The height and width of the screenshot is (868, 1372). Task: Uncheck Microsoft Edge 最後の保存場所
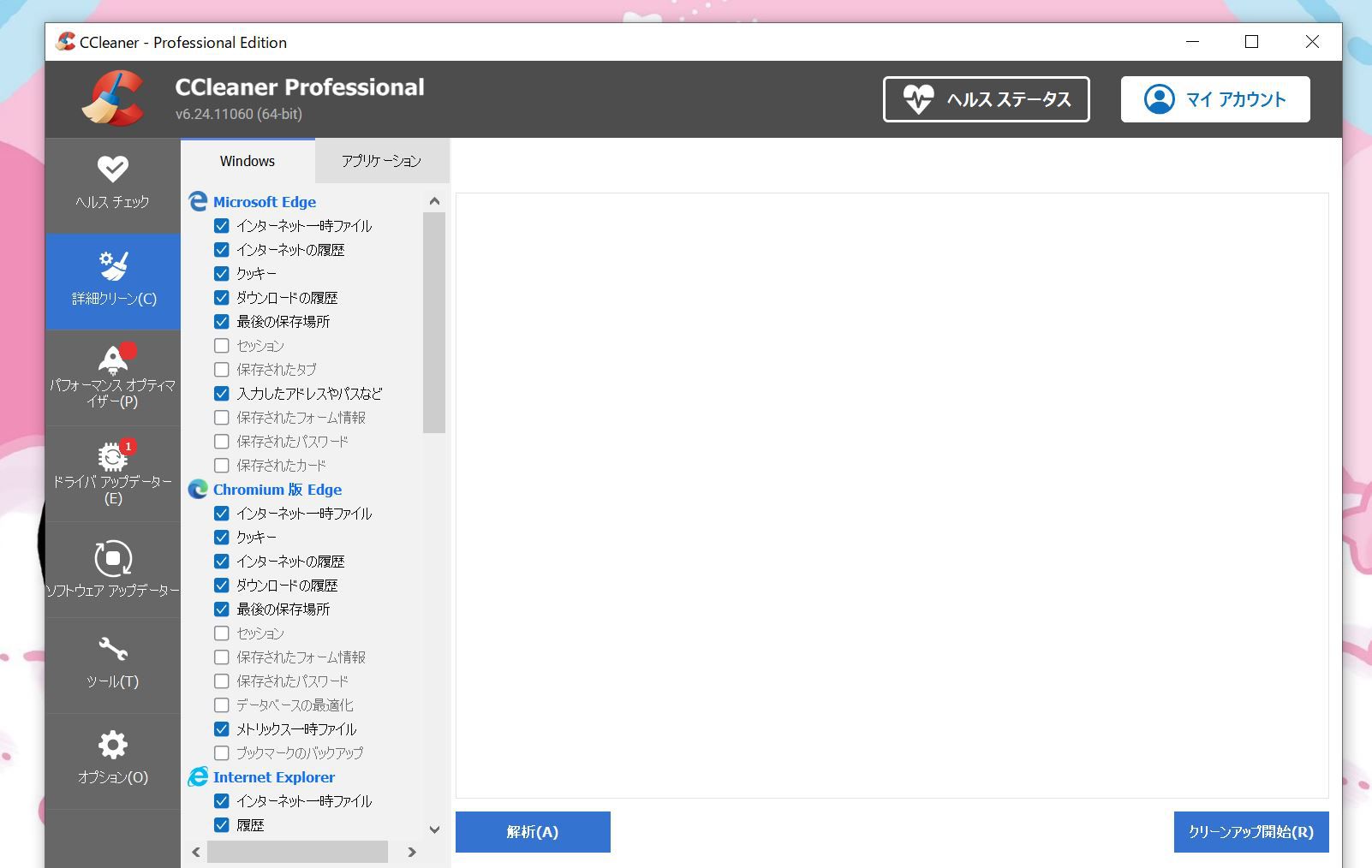222,322
